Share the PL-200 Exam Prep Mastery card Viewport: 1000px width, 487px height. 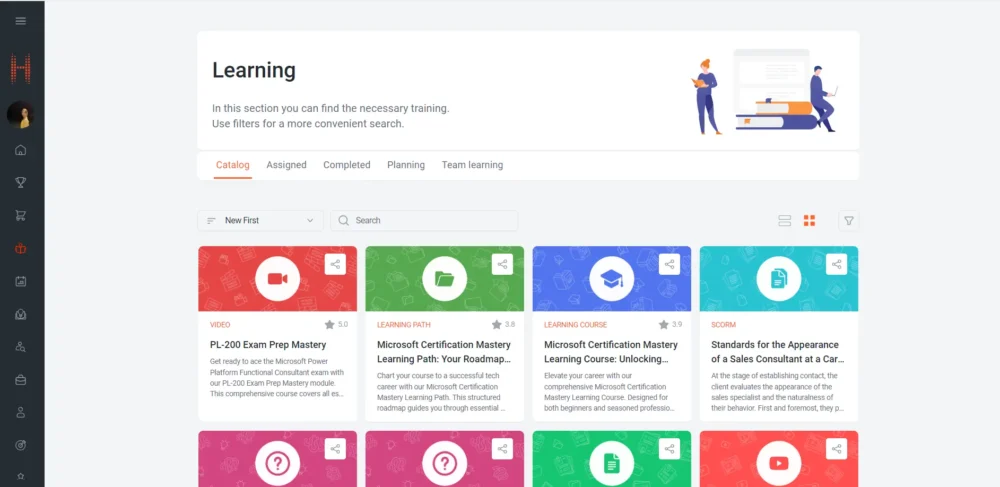(336, 265)
